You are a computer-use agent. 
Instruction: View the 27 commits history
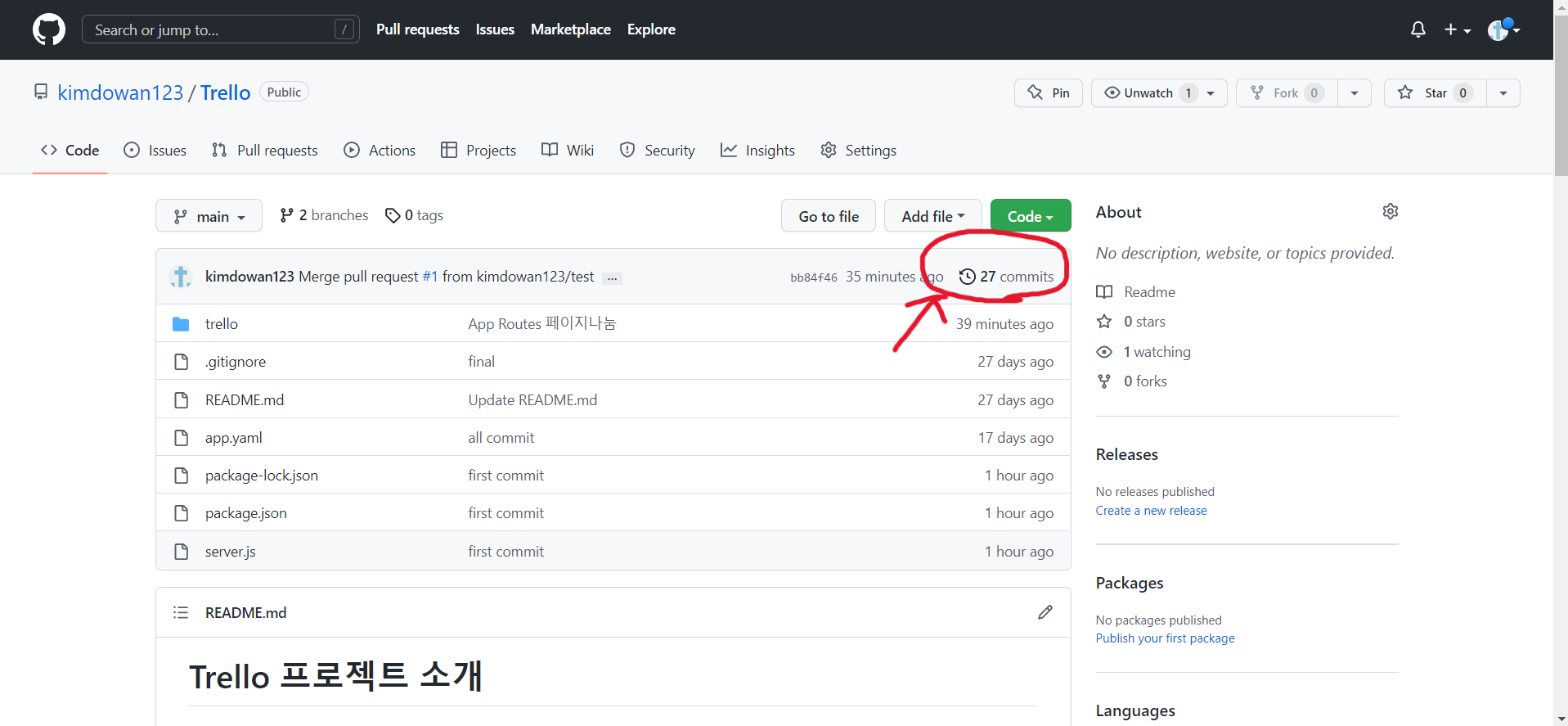coord(1007,277)
